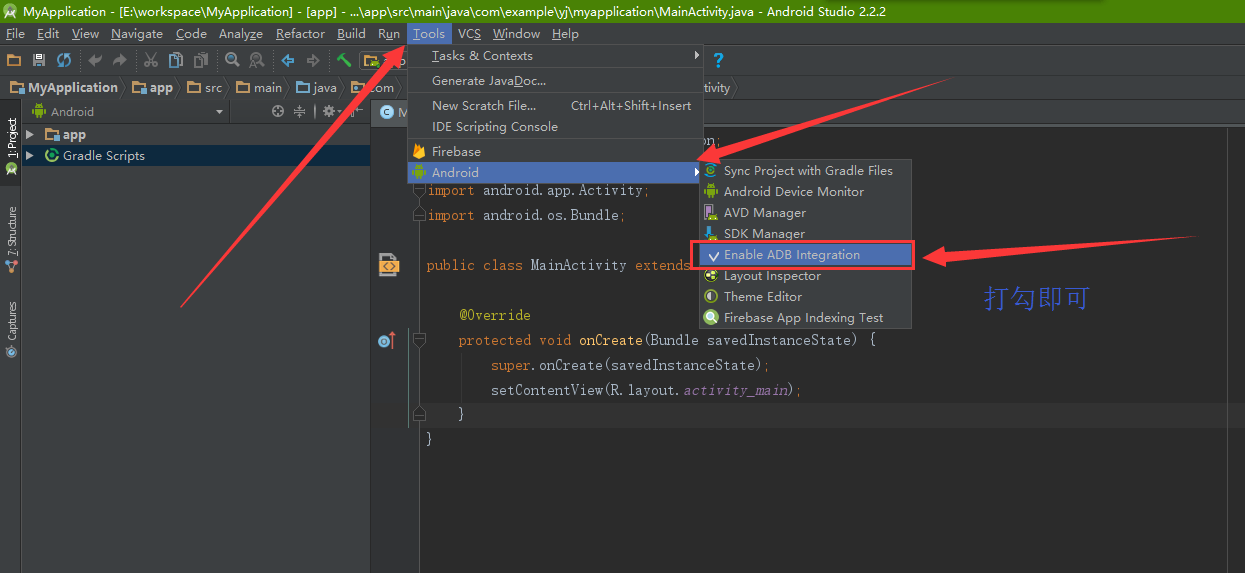The width and height of the screenshot is (1245, 573).
Task: Toggle Enable ADB Integration checkmark item
Action: tap(806, 255)
